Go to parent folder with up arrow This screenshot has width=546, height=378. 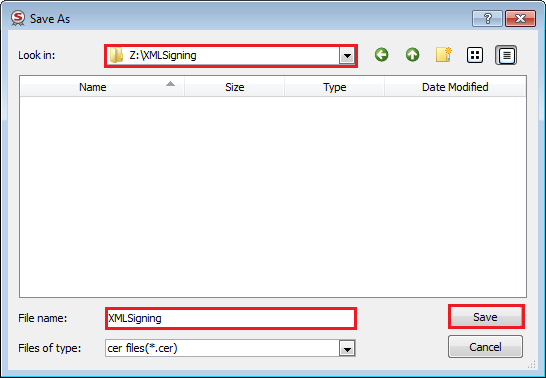point(412,55)
